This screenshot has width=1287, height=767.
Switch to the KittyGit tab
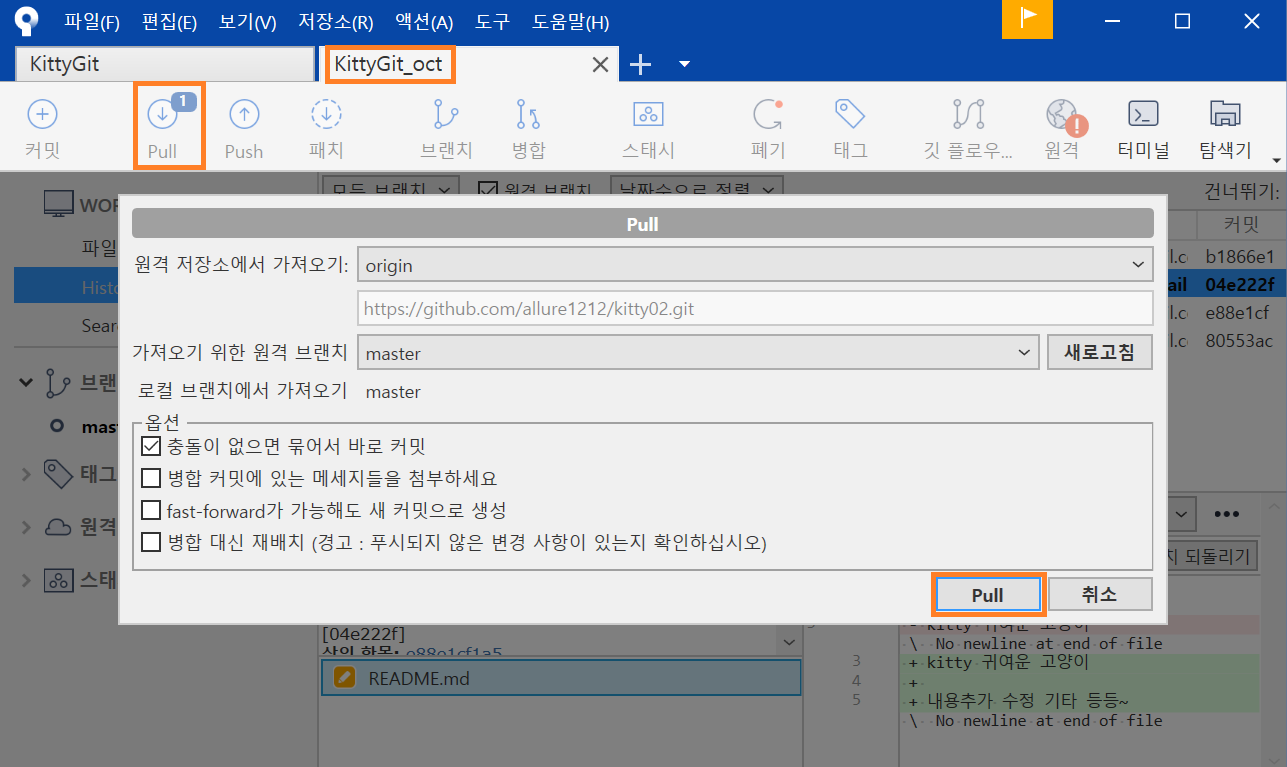point(164,65)
